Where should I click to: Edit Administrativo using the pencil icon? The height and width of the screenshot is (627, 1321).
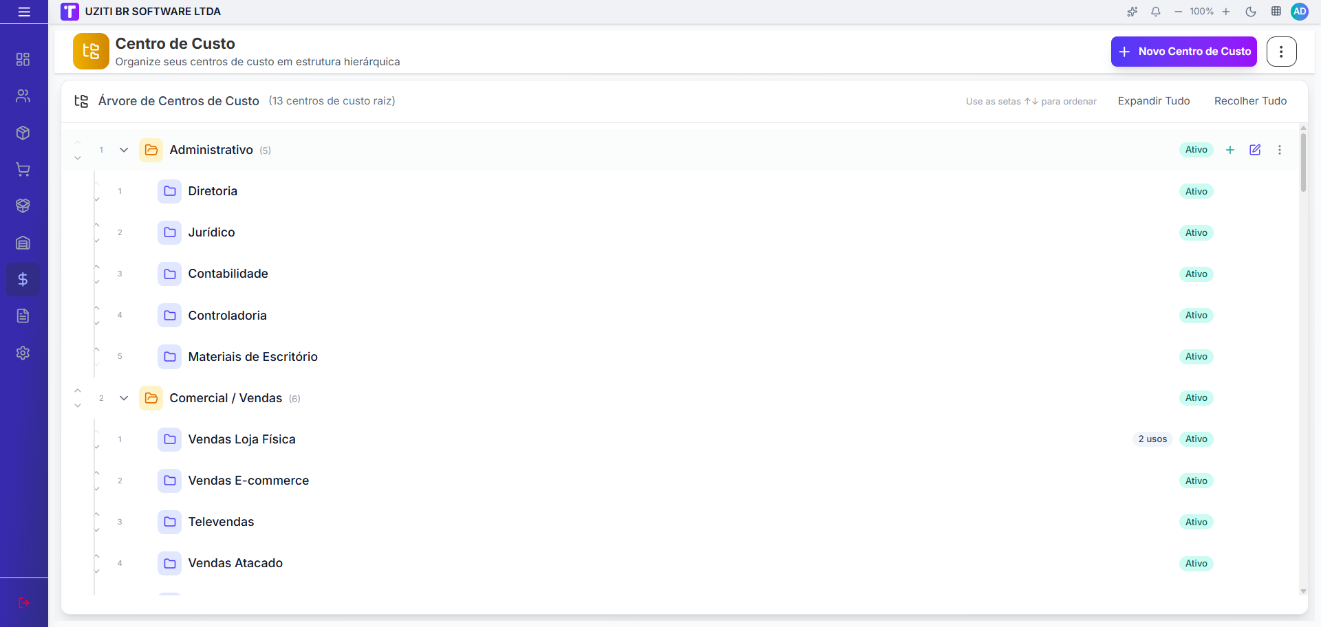point(1255,150)
